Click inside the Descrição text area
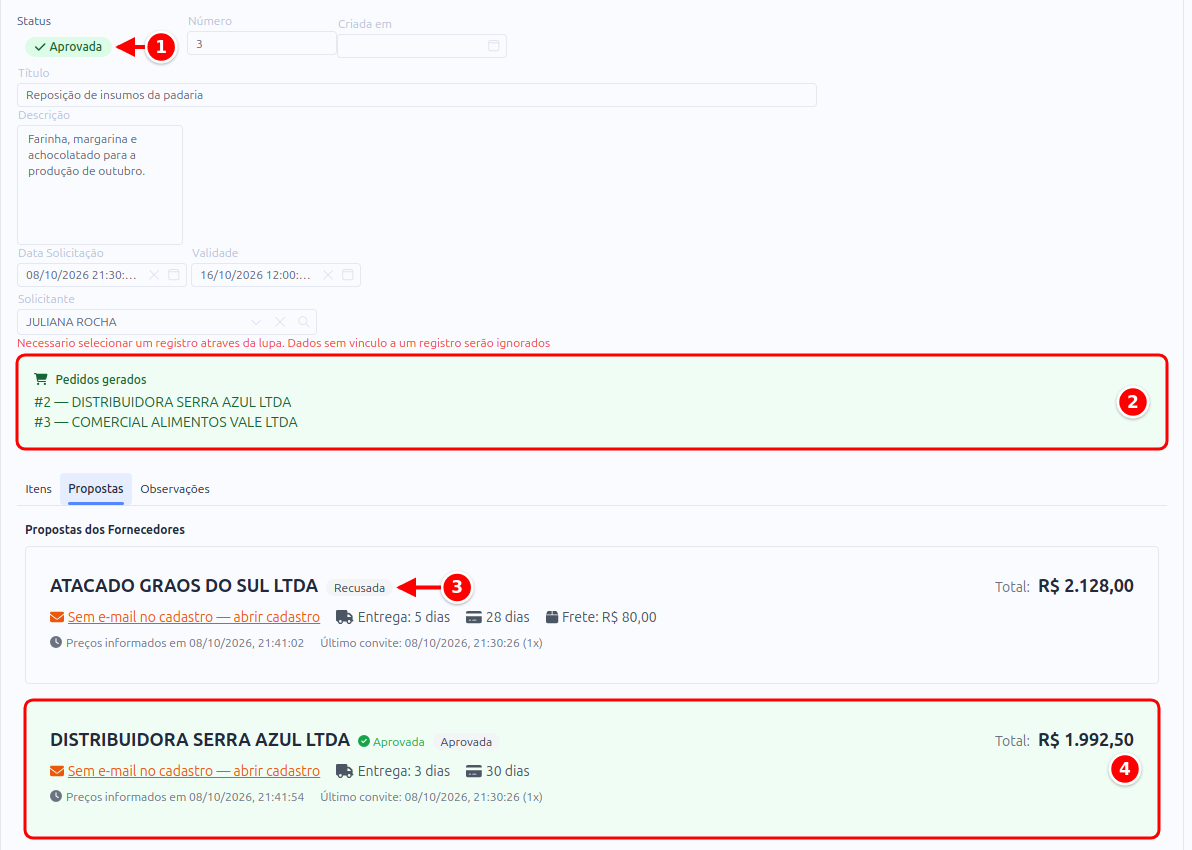 click(x=100, y=185)
